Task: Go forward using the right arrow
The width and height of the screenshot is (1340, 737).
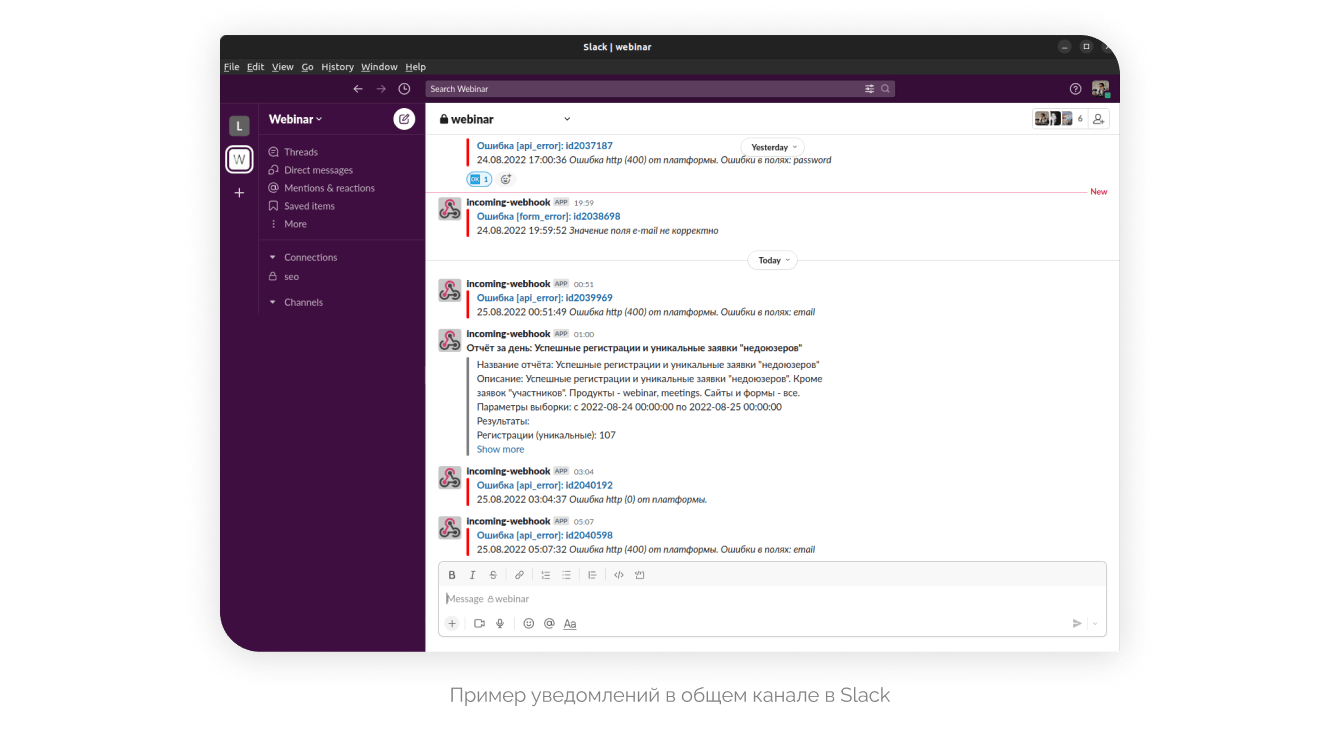Action: [381, 89]
